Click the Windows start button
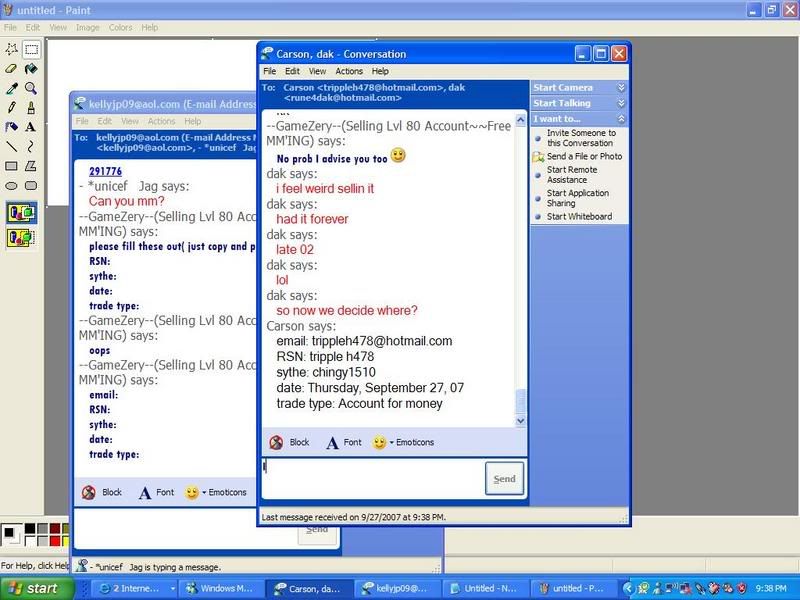 (37, 588)
